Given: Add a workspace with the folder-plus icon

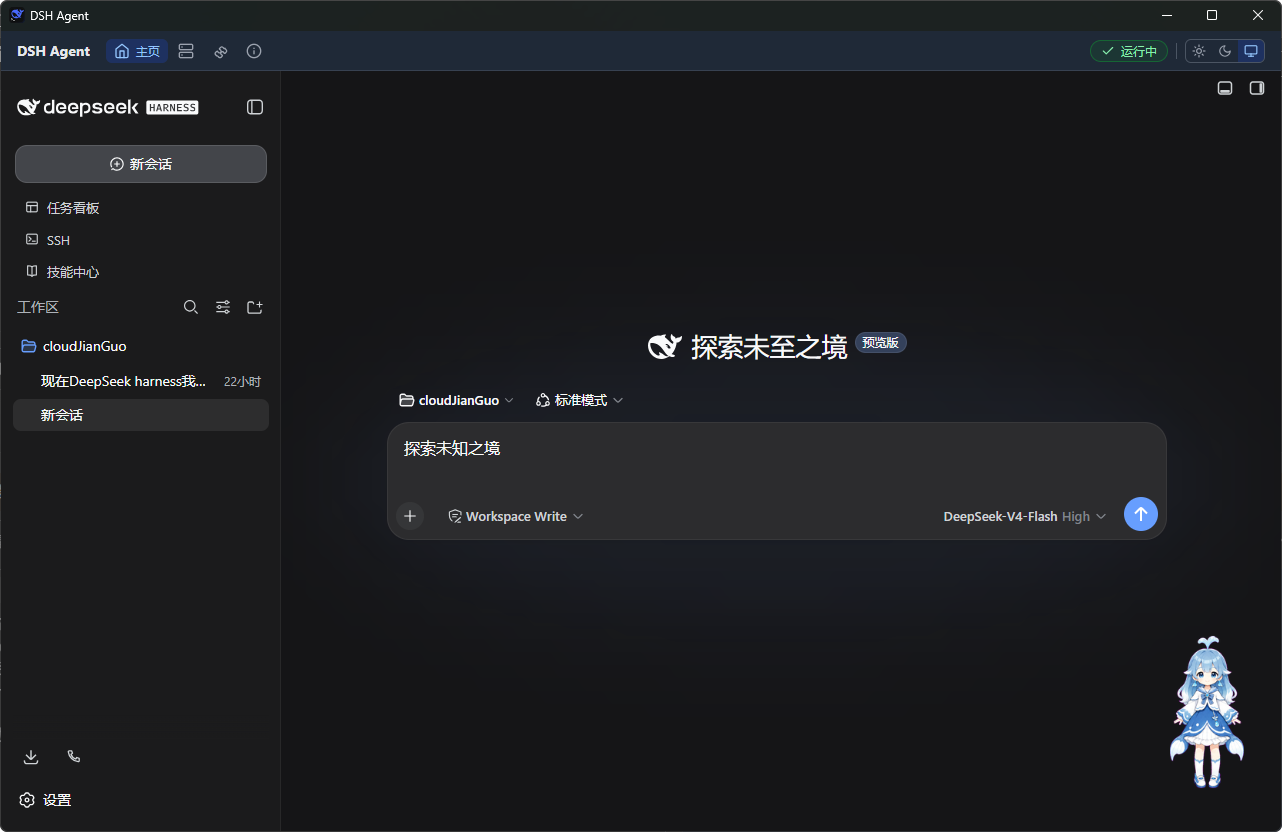Looking at the screenshot, I should click(255, 307).
